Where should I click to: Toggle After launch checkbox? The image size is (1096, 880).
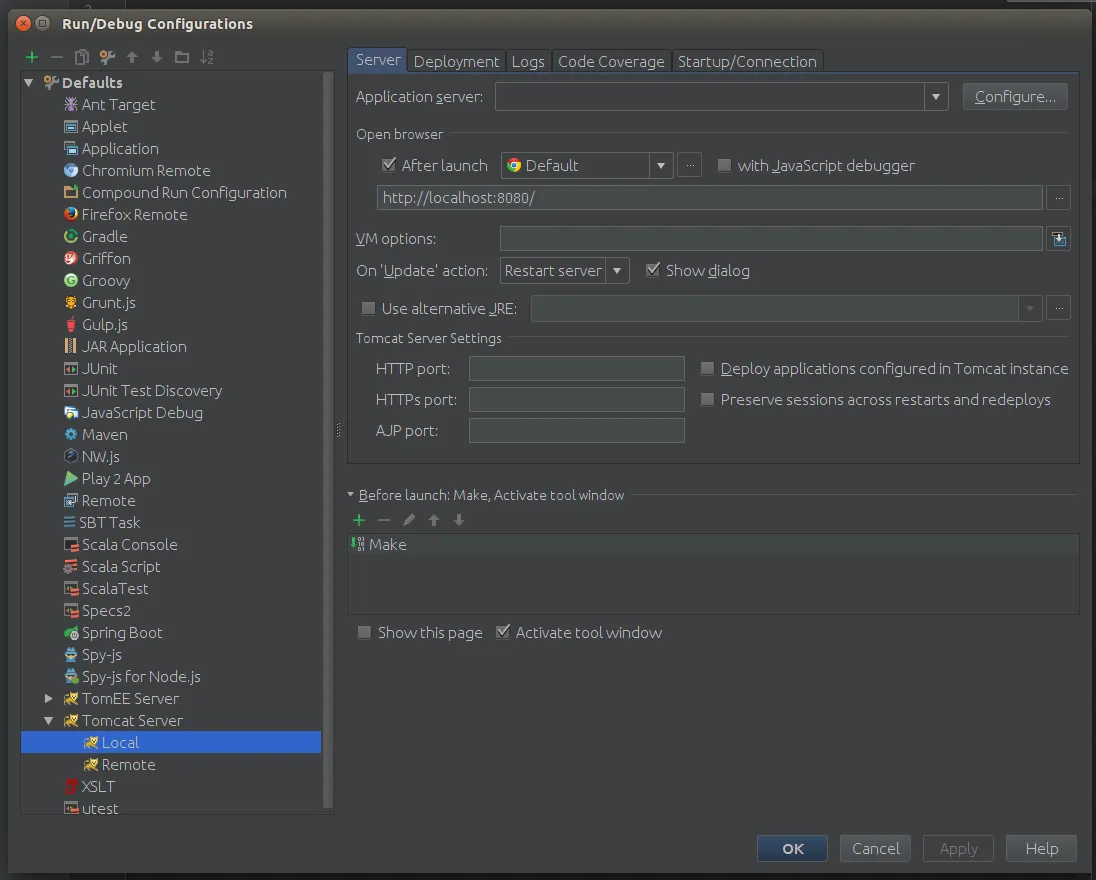coord(389,165)
